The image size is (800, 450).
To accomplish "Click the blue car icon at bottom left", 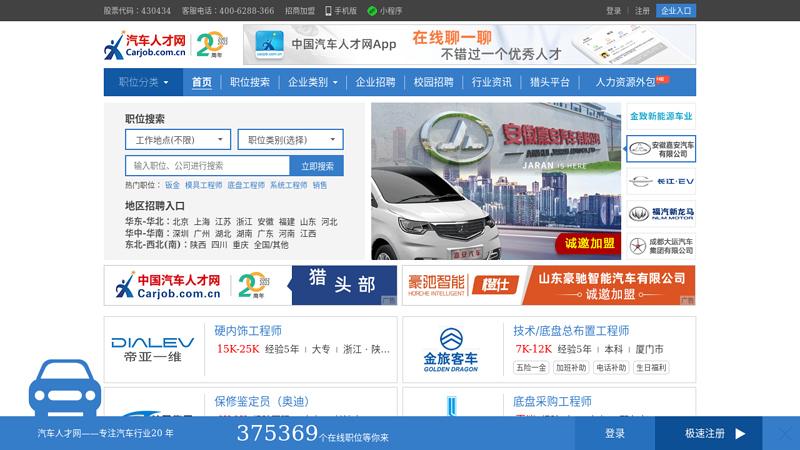I will pyautogui.click(x=65, y=388).
